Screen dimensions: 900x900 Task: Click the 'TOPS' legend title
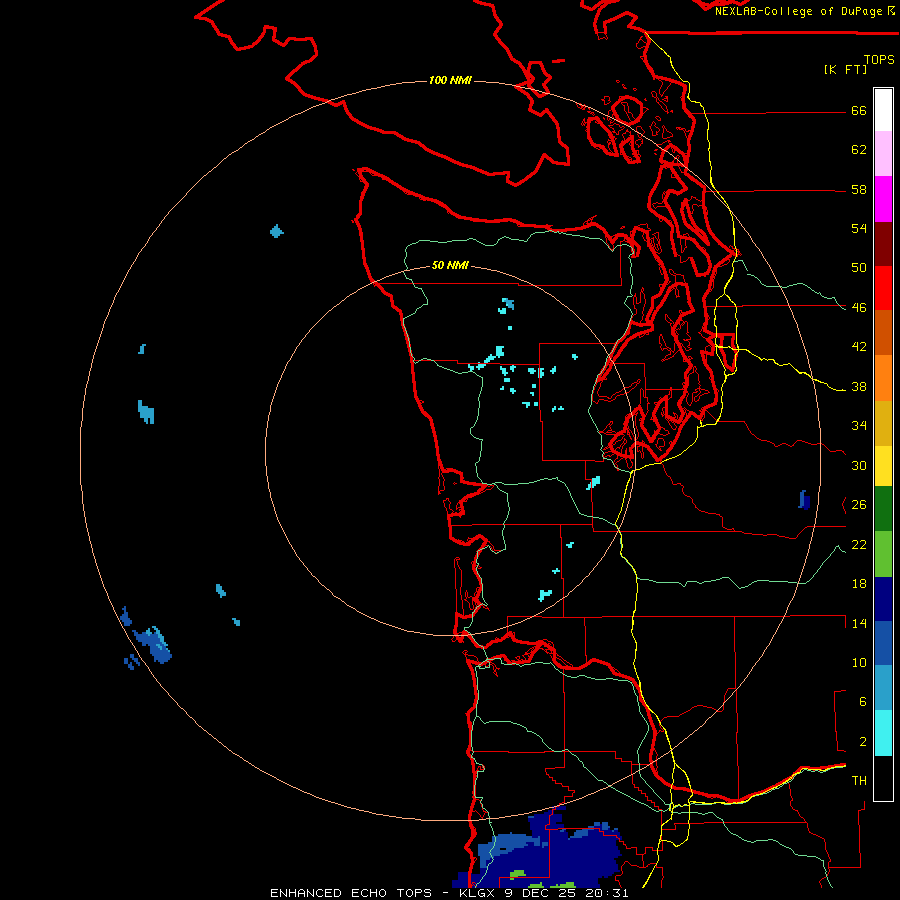coord(879,60)
